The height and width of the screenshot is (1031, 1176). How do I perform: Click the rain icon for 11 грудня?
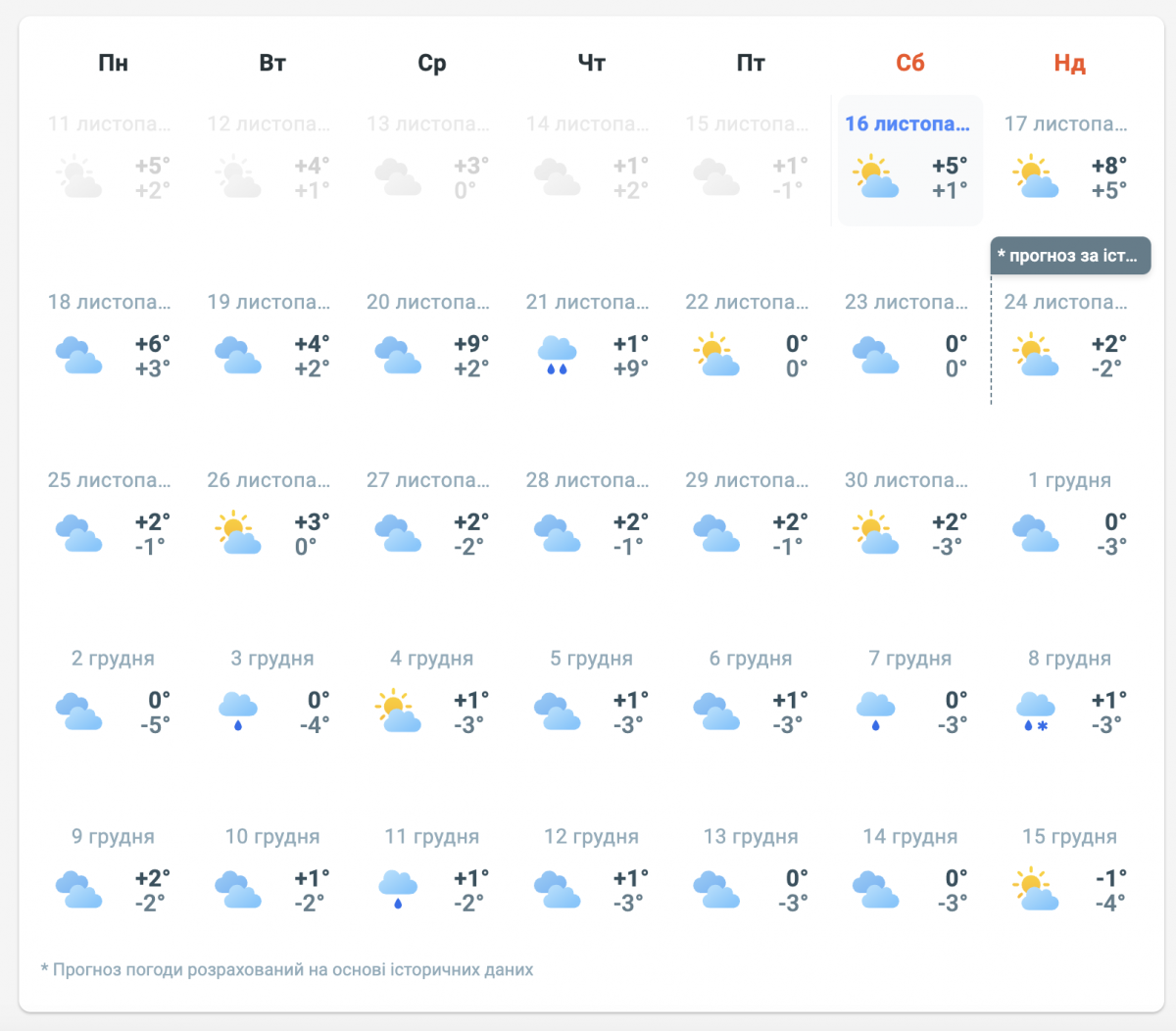click(398, 891)
